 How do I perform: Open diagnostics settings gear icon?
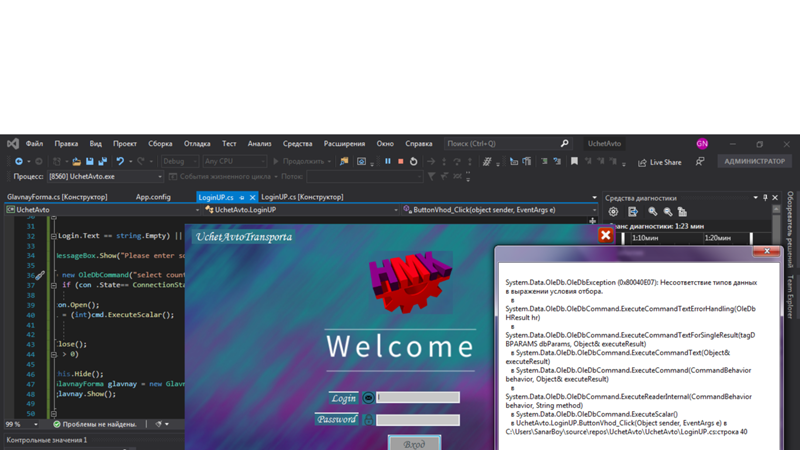(x=613, y=212)
